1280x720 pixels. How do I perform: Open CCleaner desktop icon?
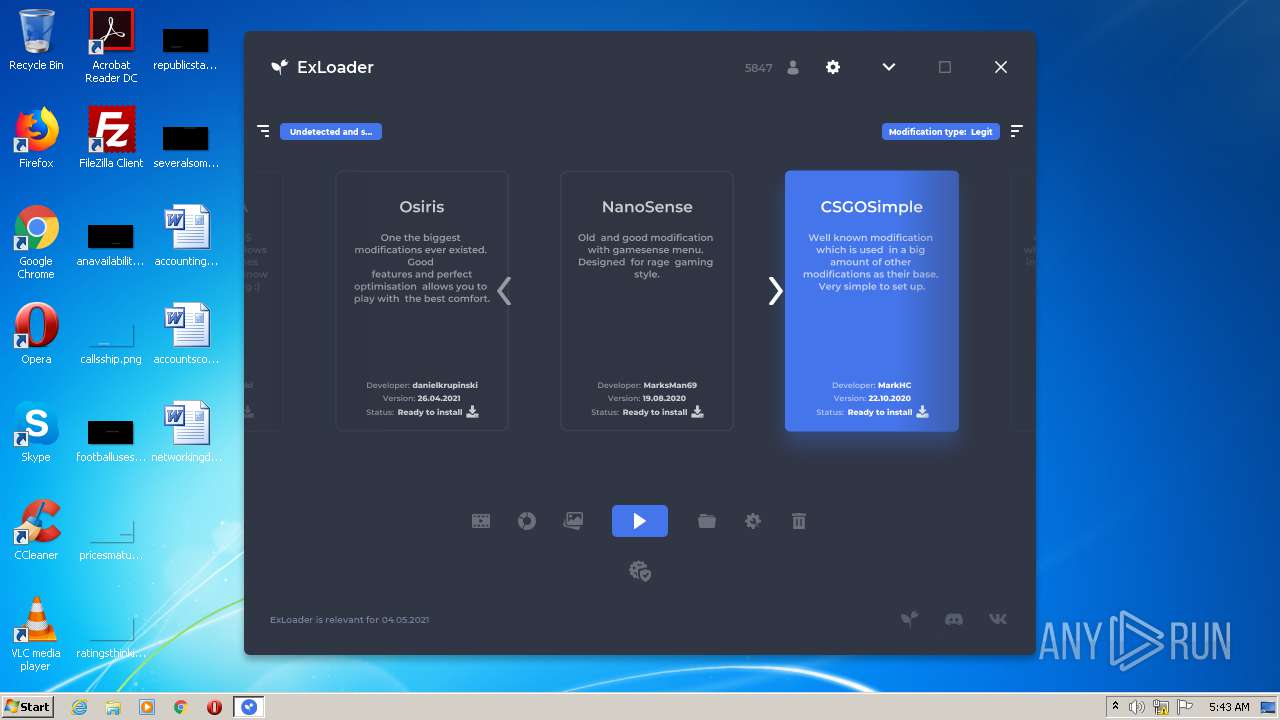(36, 530)
